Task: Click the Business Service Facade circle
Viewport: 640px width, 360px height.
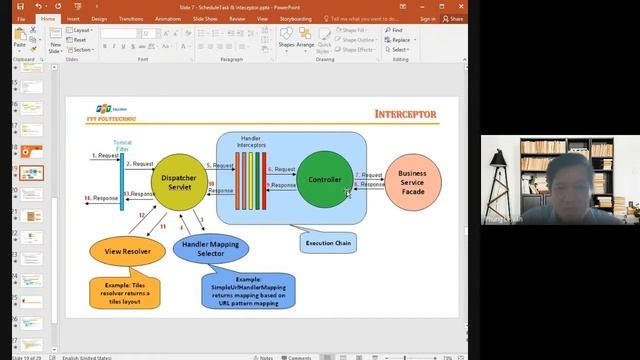Action: click(x=413, y=182)
